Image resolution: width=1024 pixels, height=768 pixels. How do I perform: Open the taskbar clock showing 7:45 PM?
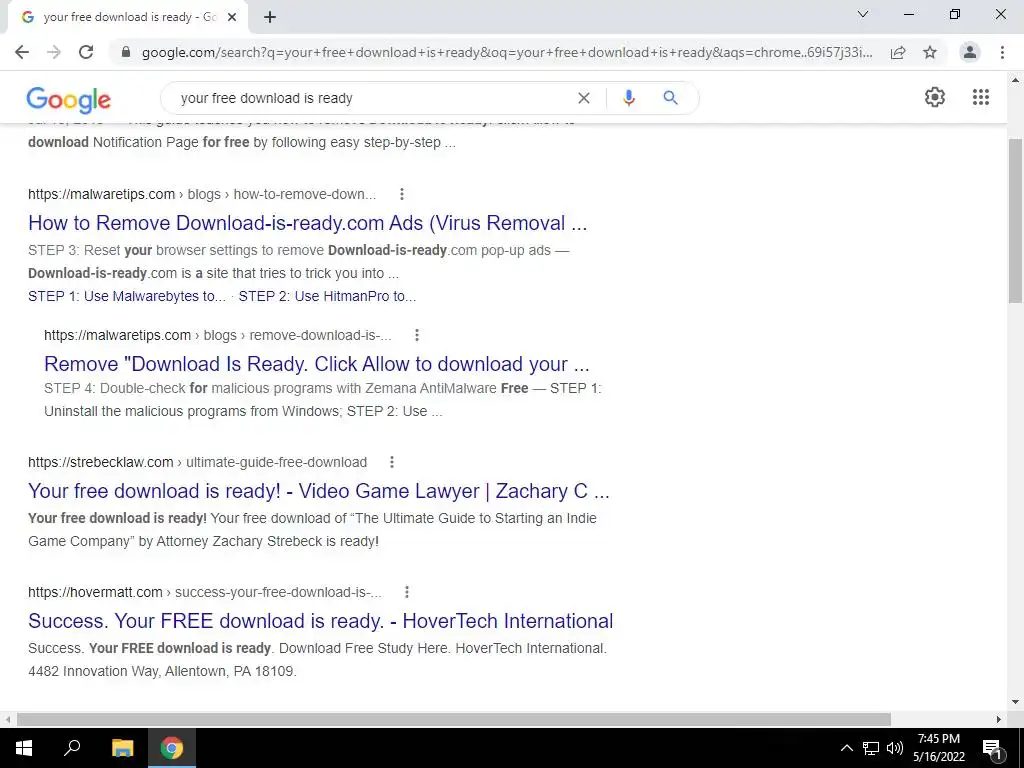pos(938,748)
